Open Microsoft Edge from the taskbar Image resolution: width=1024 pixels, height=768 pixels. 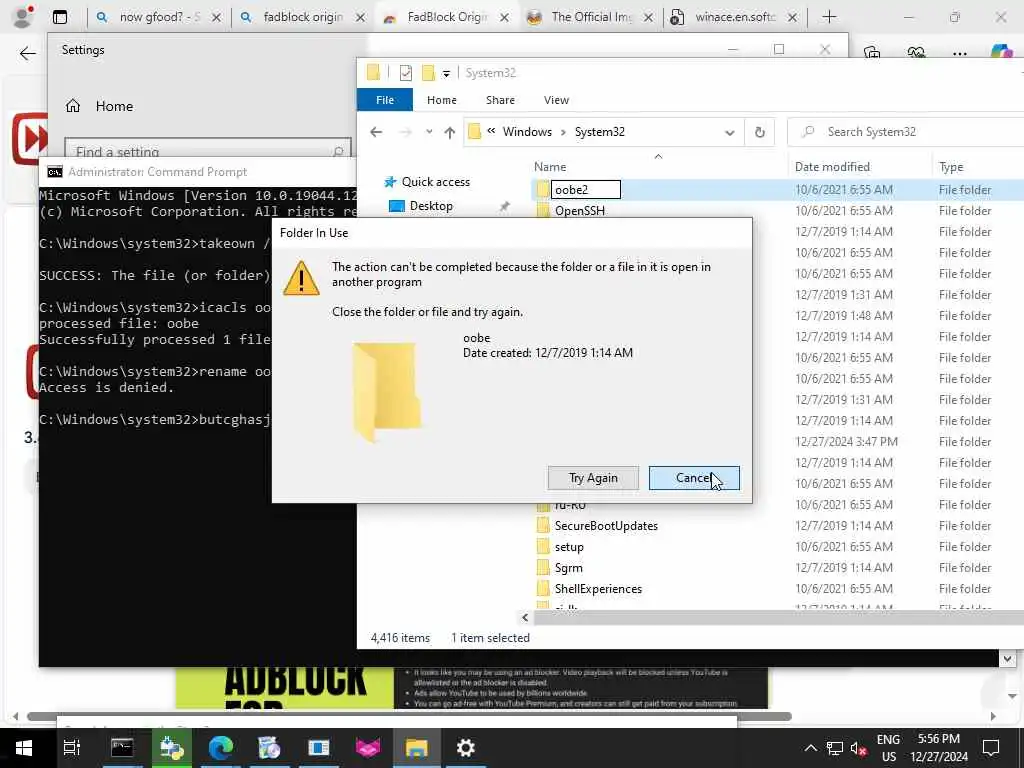click(221, 748)
